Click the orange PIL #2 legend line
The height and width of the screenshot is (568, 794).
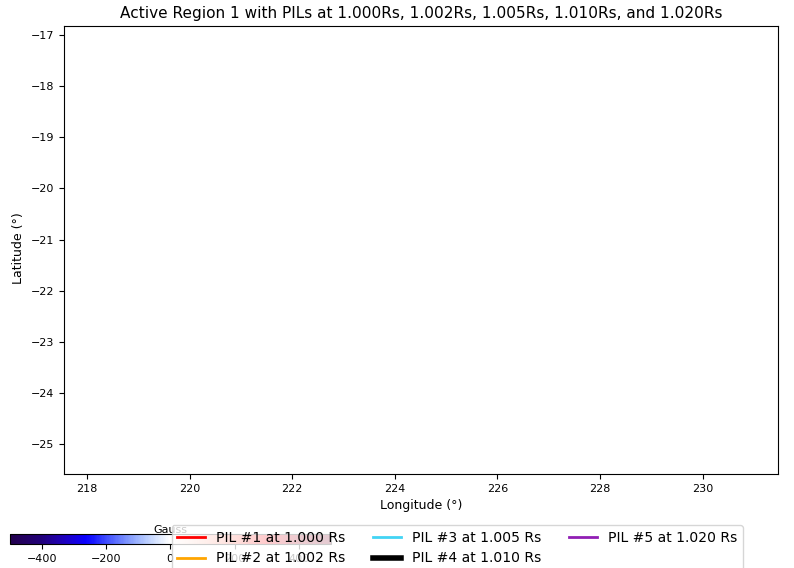coord(191,558)
